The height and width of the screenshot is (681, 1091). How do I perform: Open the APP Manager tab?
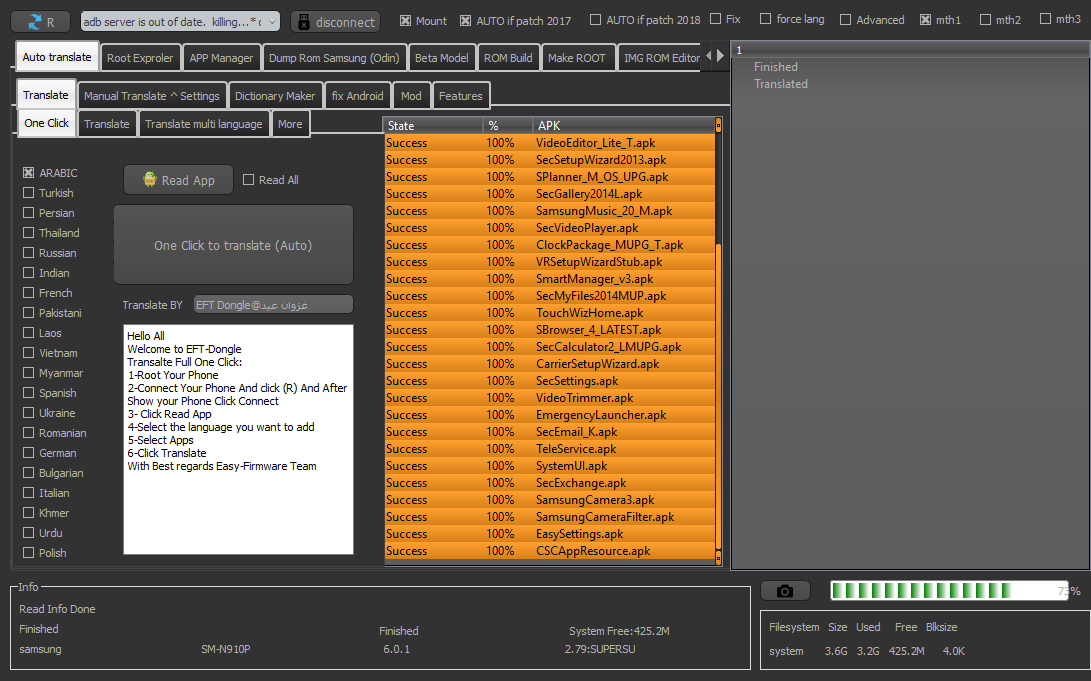pos(221,58)
